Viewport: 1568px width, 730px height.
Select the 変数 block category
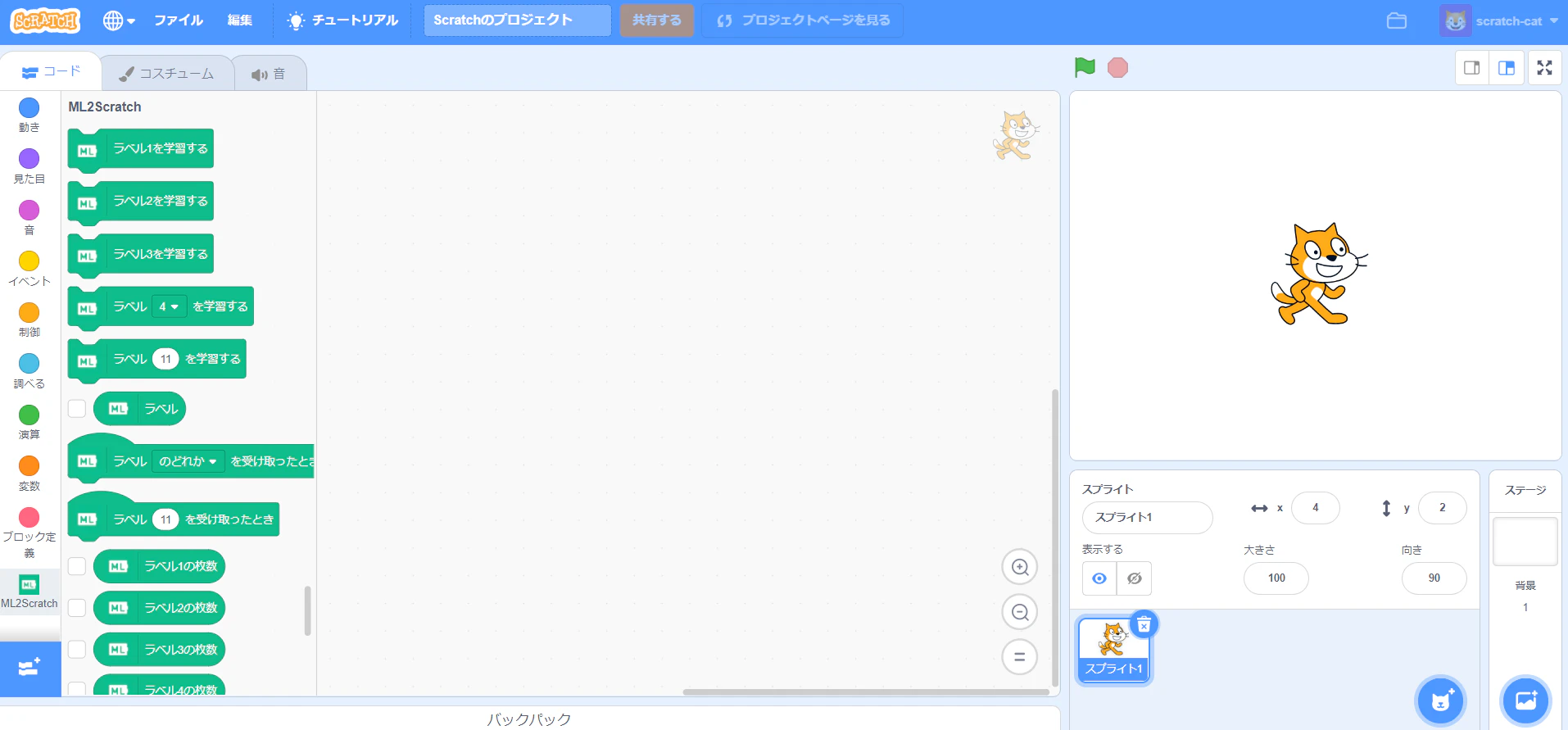click(29, 474)
